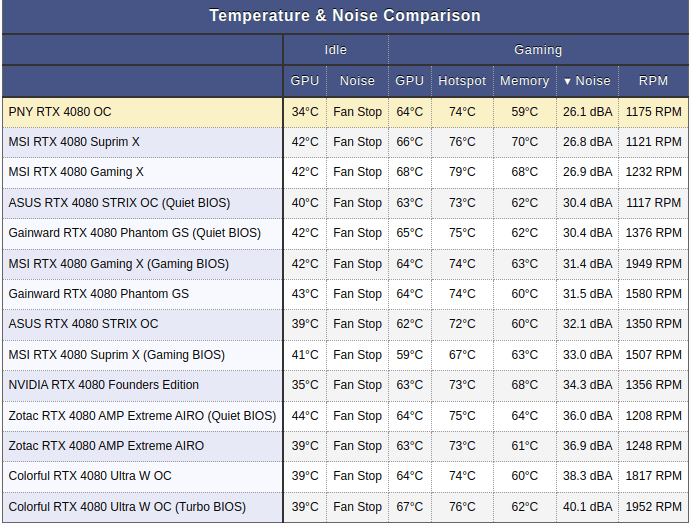Select the Zotac RTX 4080 AMP Extreme AIRO row name

(x=106, y=445)
